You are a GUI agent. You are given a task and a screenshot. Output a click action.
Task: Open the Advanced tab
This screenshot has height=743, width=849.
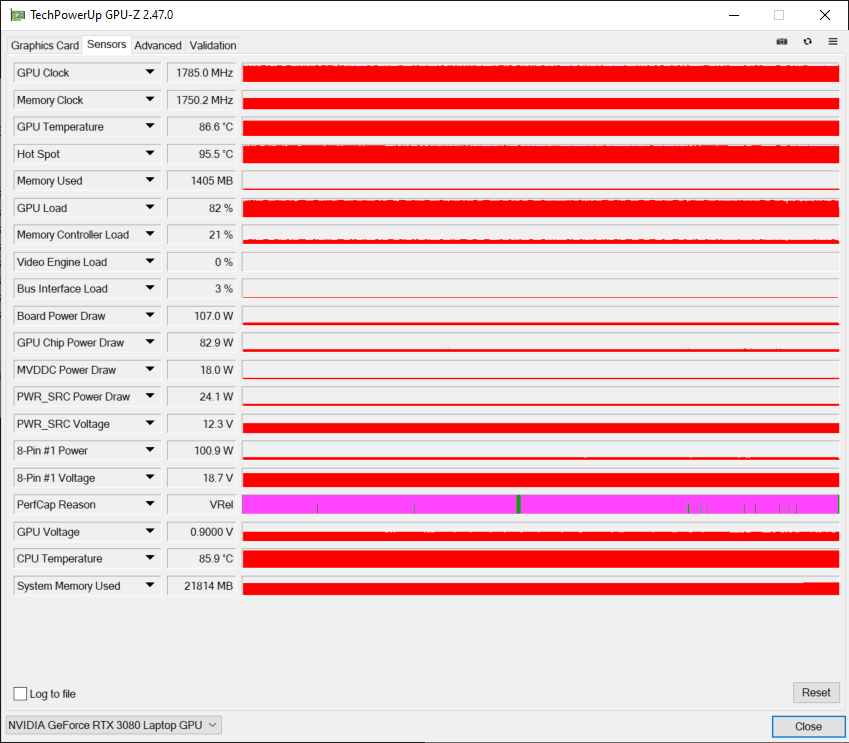[x=158, y=45]
